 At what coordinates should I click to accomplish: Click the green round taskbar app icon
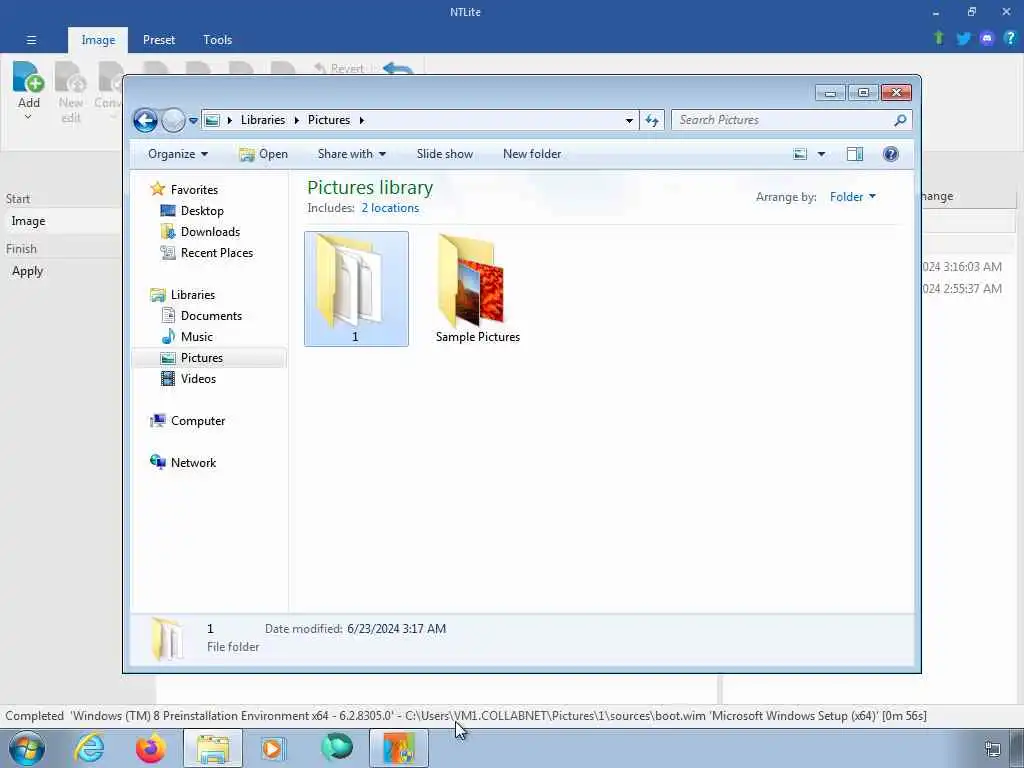point(337,748)
